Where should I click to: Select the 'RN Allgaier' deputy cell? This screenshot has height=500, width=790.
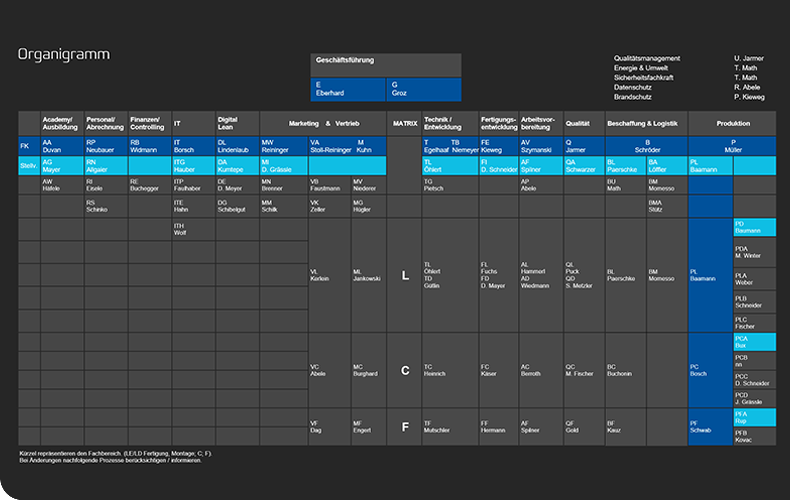[x=106, y=165]
